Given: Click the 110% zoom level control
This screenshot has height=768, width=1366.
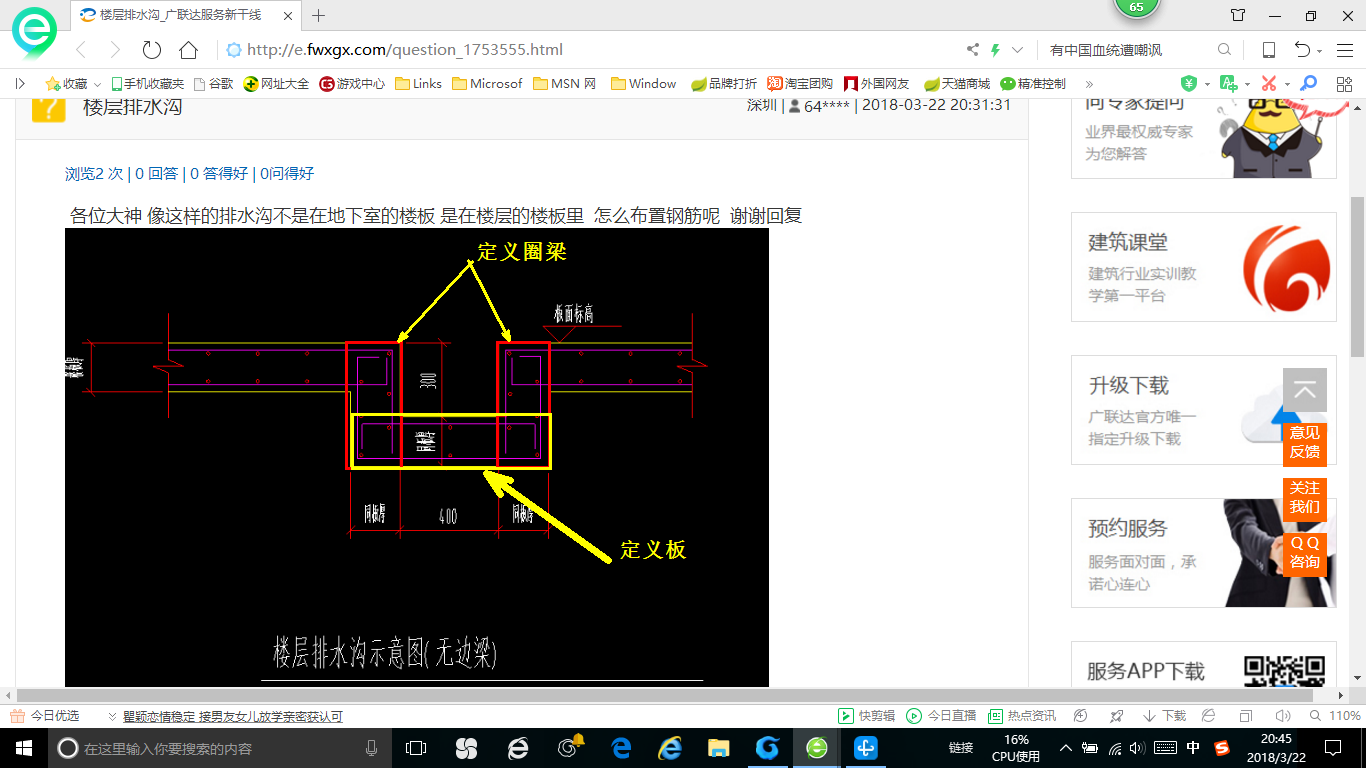Looking at the screenshot, I should tap(1336, 716).
